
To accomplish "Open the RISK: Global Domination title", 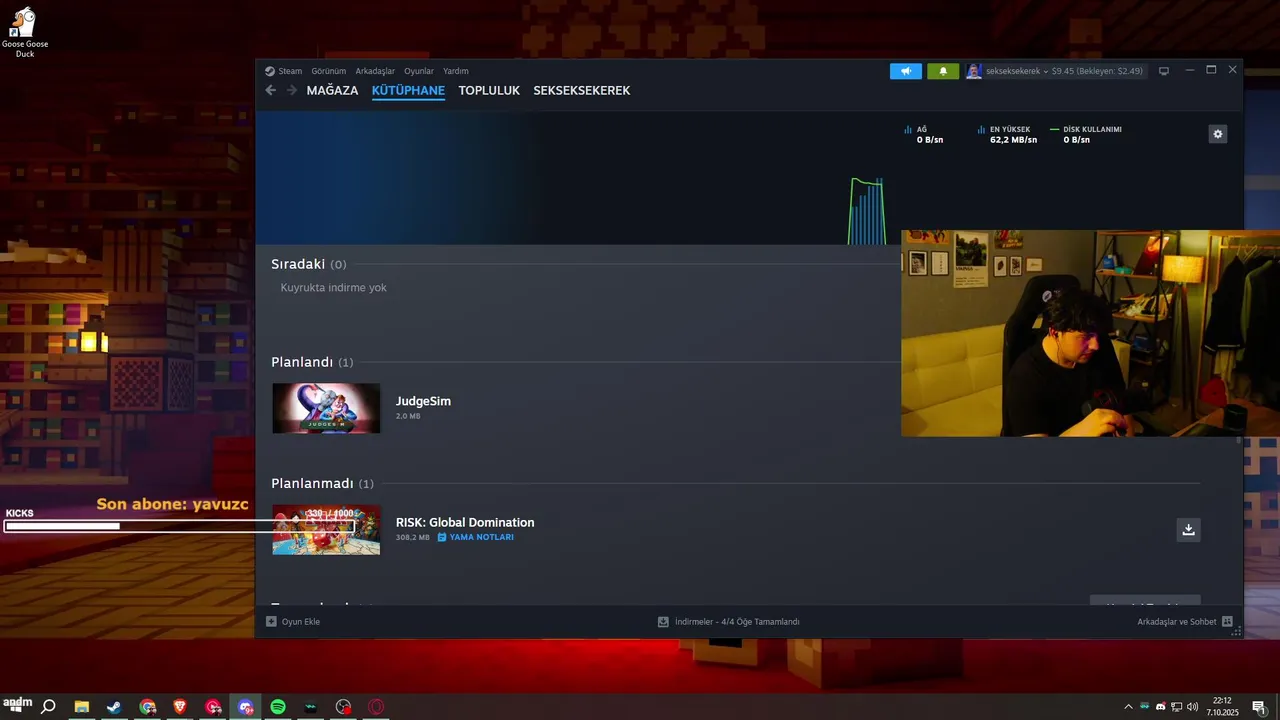I will 465,522.
